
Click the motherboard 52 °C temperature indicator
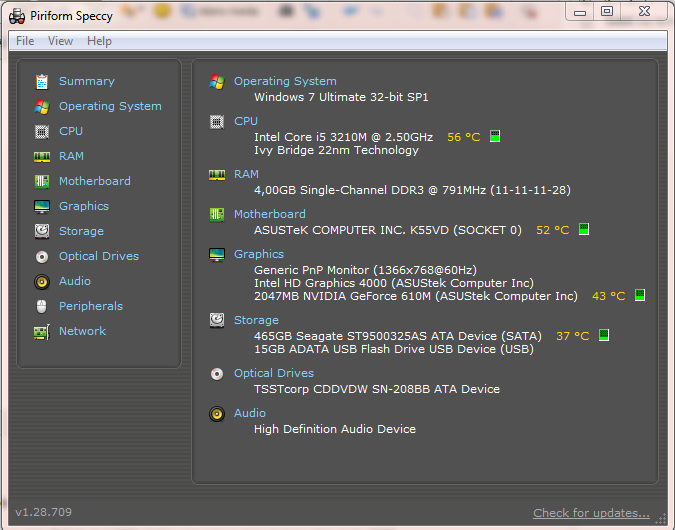click(584, 229)
